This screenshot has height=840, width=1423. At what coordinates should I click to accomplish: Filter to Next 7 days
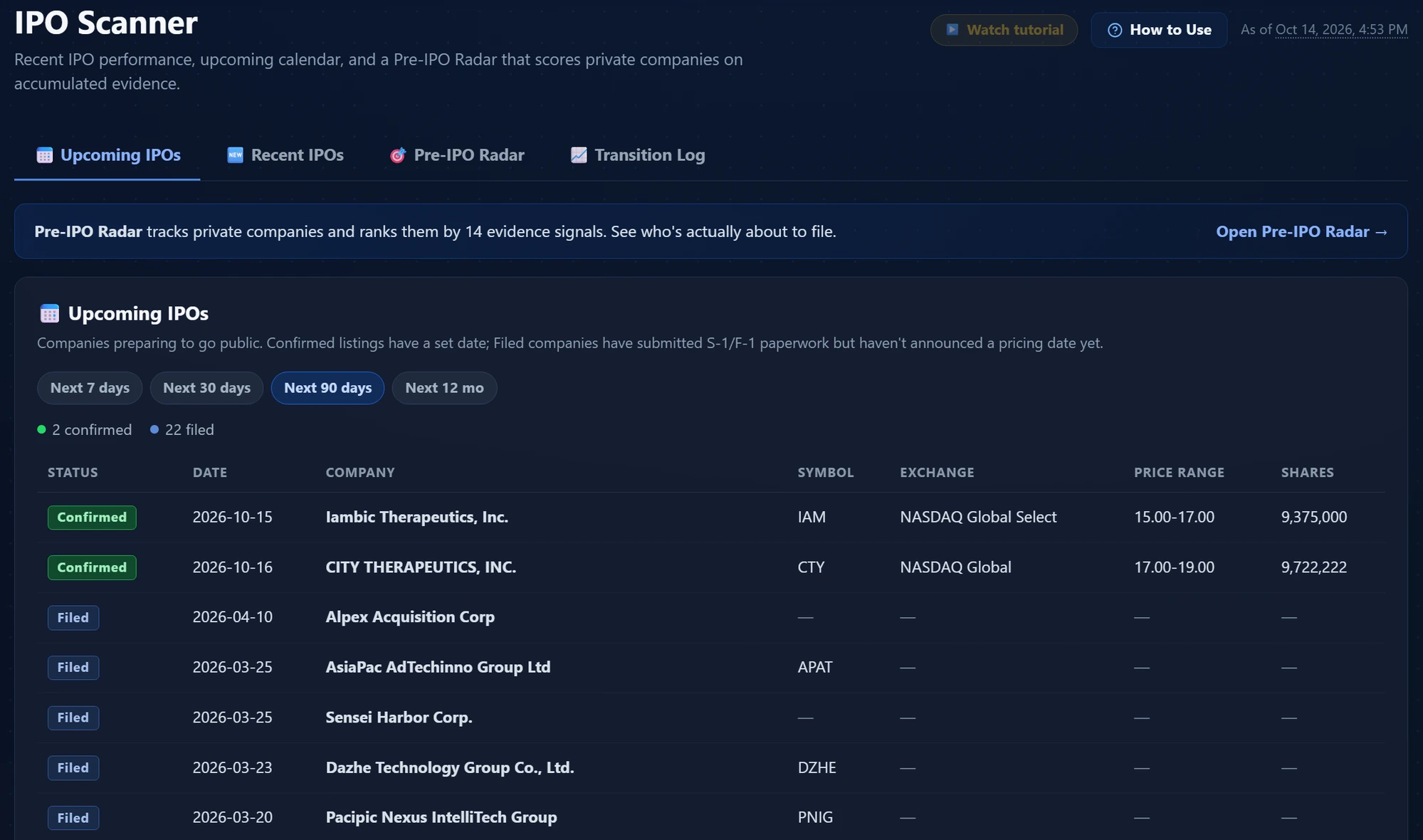click(x=90, y=388)
